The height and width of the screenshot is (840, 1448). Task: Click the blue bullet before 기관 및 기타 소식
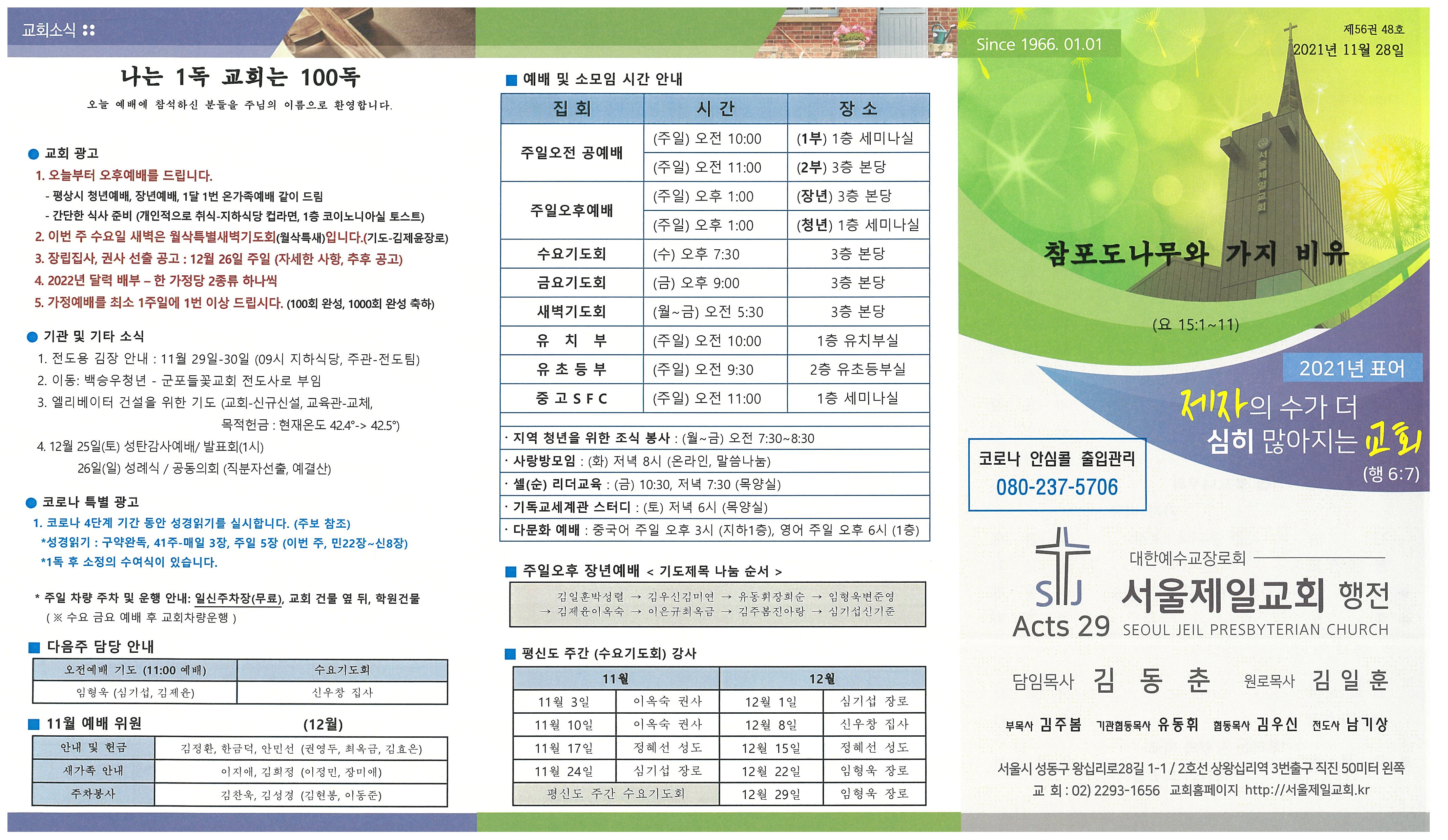tap(32, 337)
